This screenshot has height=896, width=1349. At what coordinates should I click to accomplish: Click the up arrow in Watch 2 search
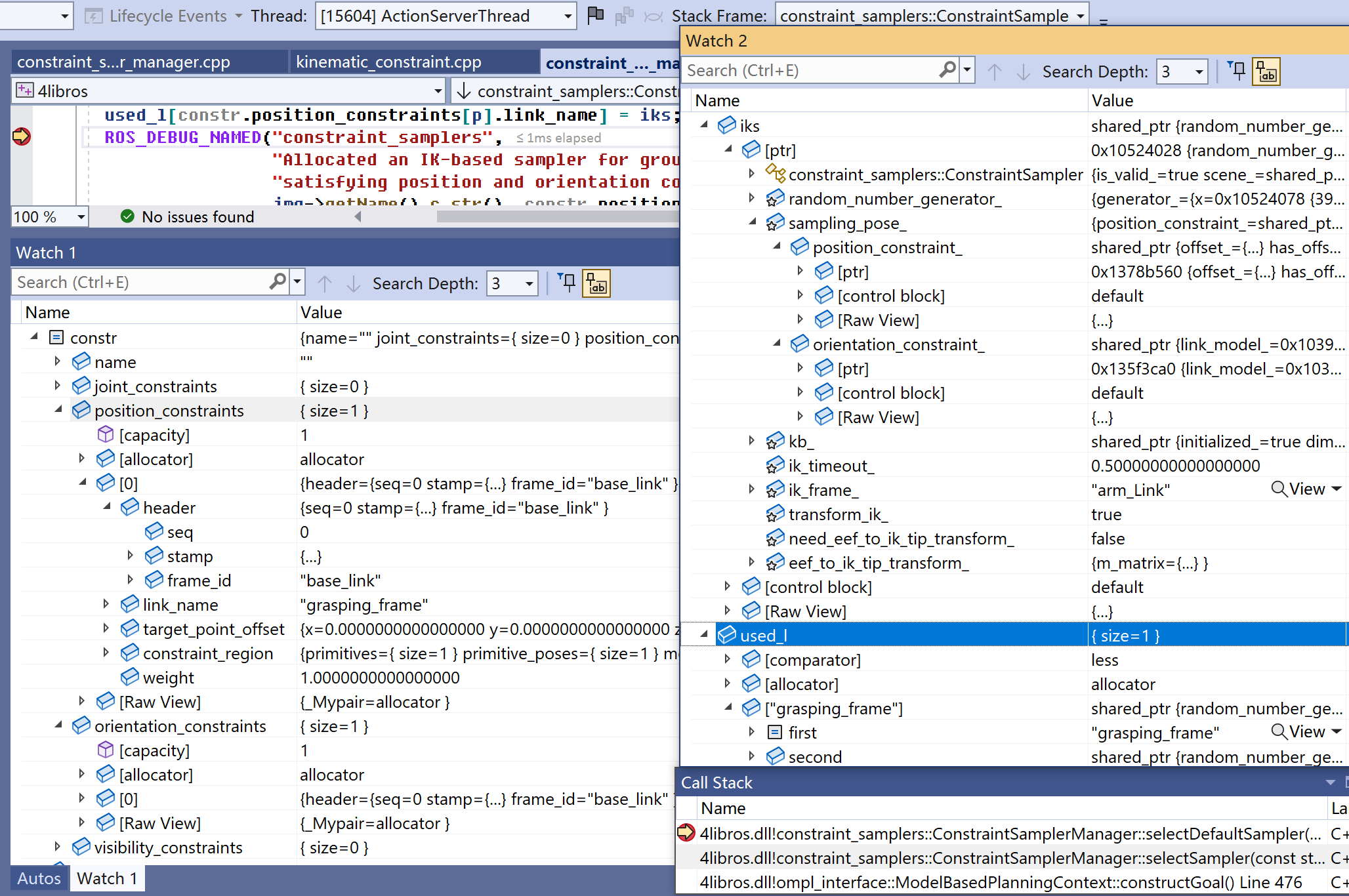click(995, 71)
